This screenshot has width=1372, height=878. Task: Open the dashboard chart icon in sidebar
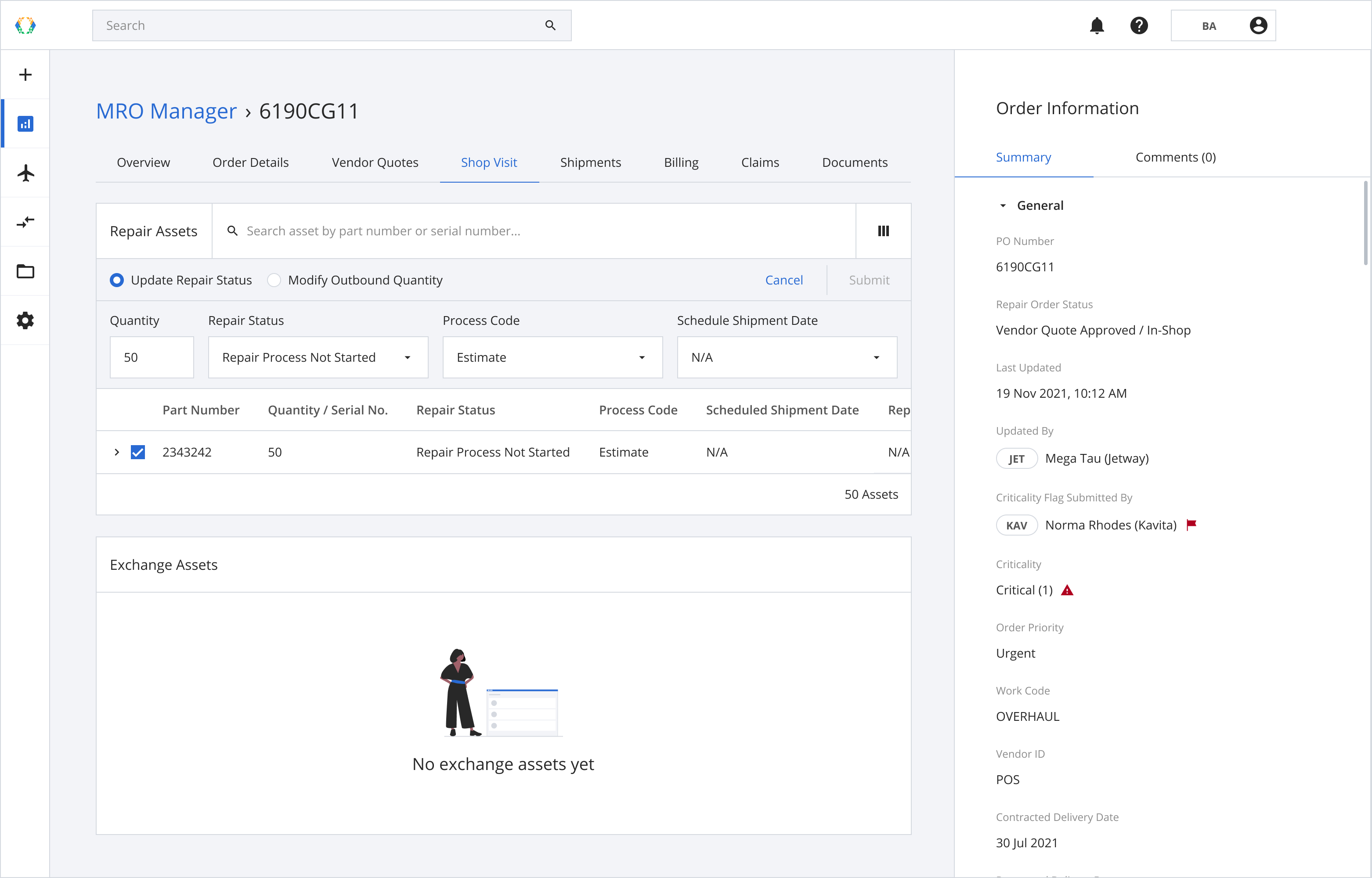tap(25, 124)
